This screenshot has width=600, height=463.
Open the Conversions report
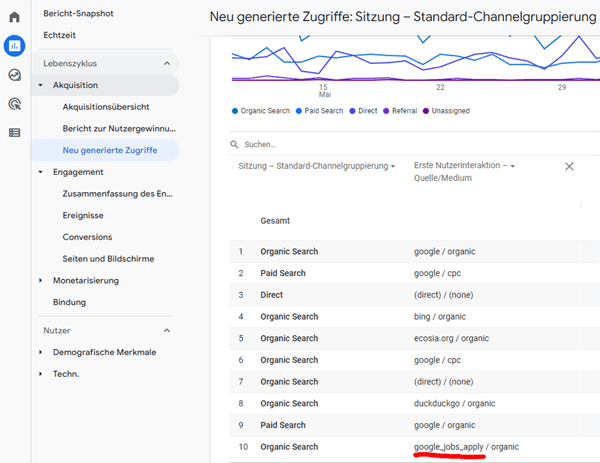[x=87, y=237]
